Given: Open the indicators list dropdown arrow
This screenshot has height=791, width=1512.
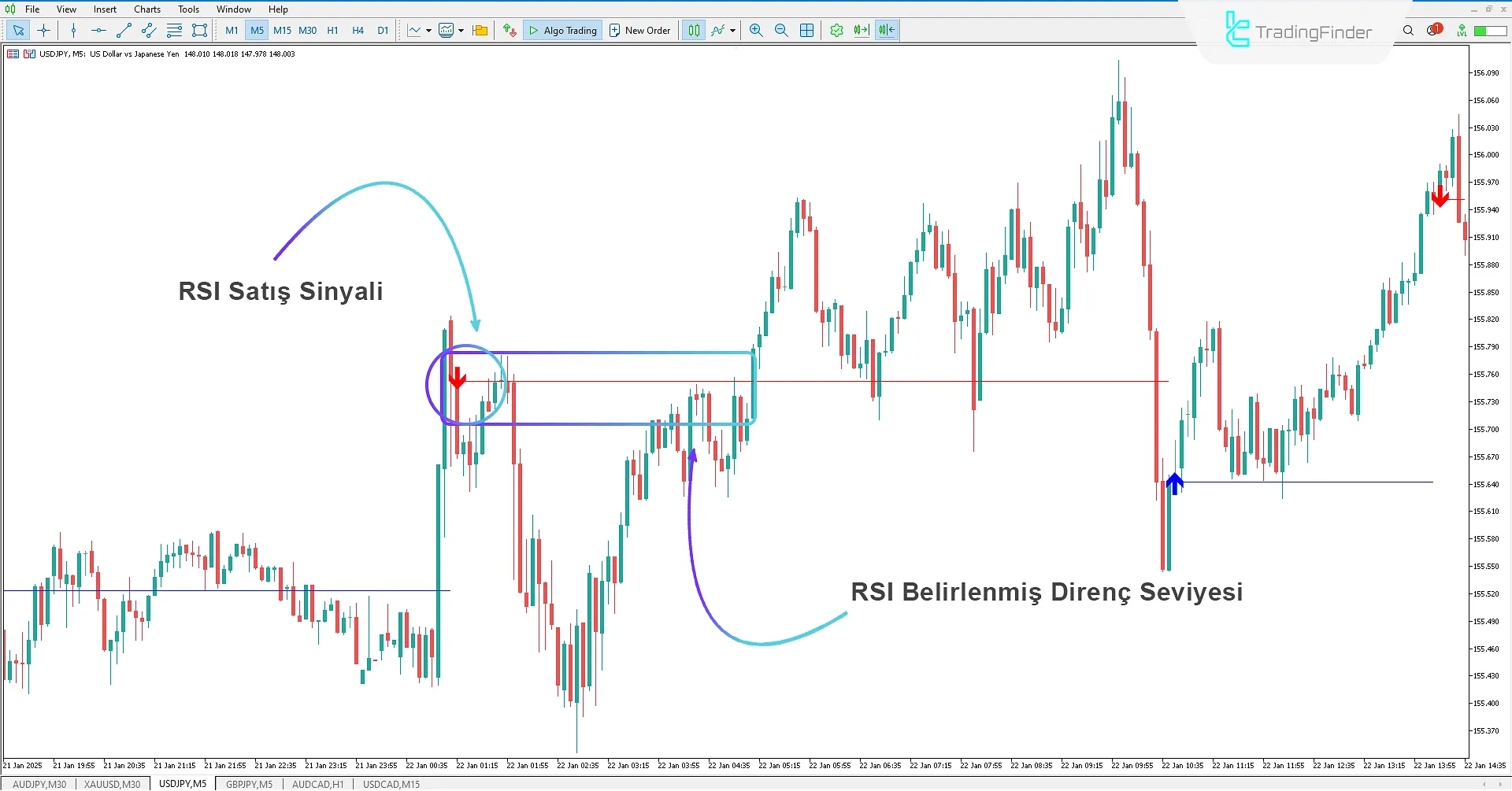Looking at the screenshot, I should (x=732, y=31).
